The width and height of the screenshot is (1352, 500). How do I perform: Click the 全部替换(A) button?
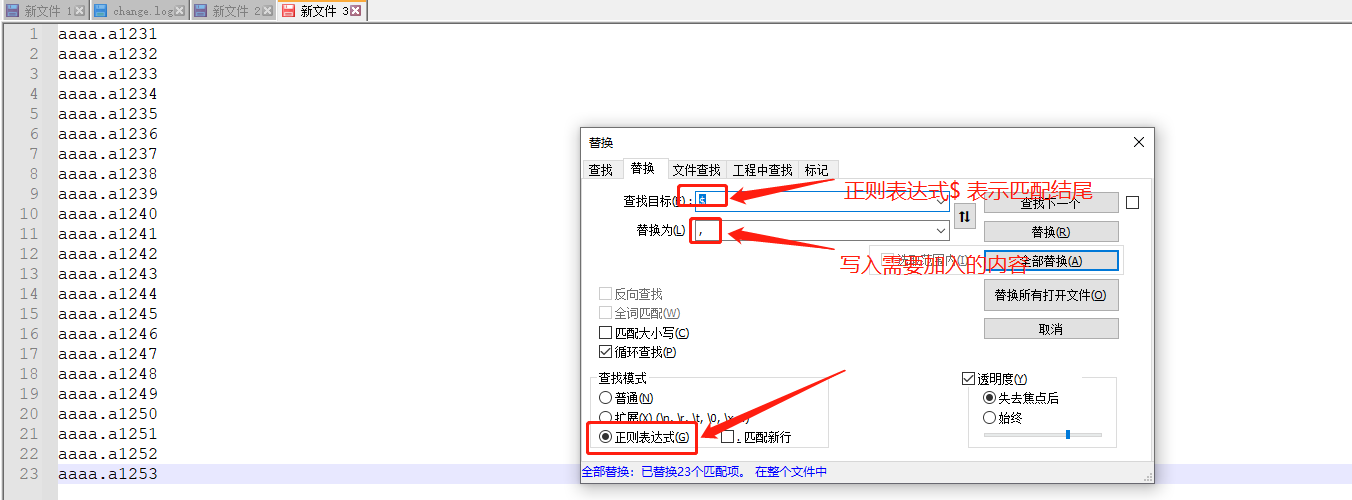[x=1051, y=260]
